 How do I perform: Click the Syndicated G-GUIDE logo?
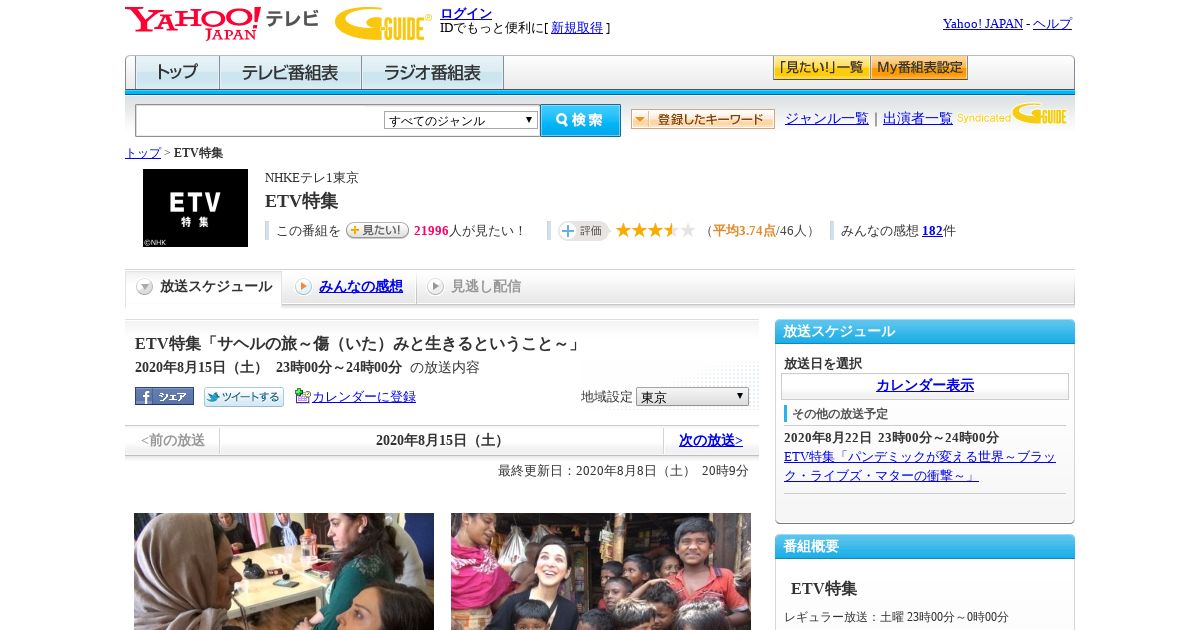click(x=1012, y=114)
